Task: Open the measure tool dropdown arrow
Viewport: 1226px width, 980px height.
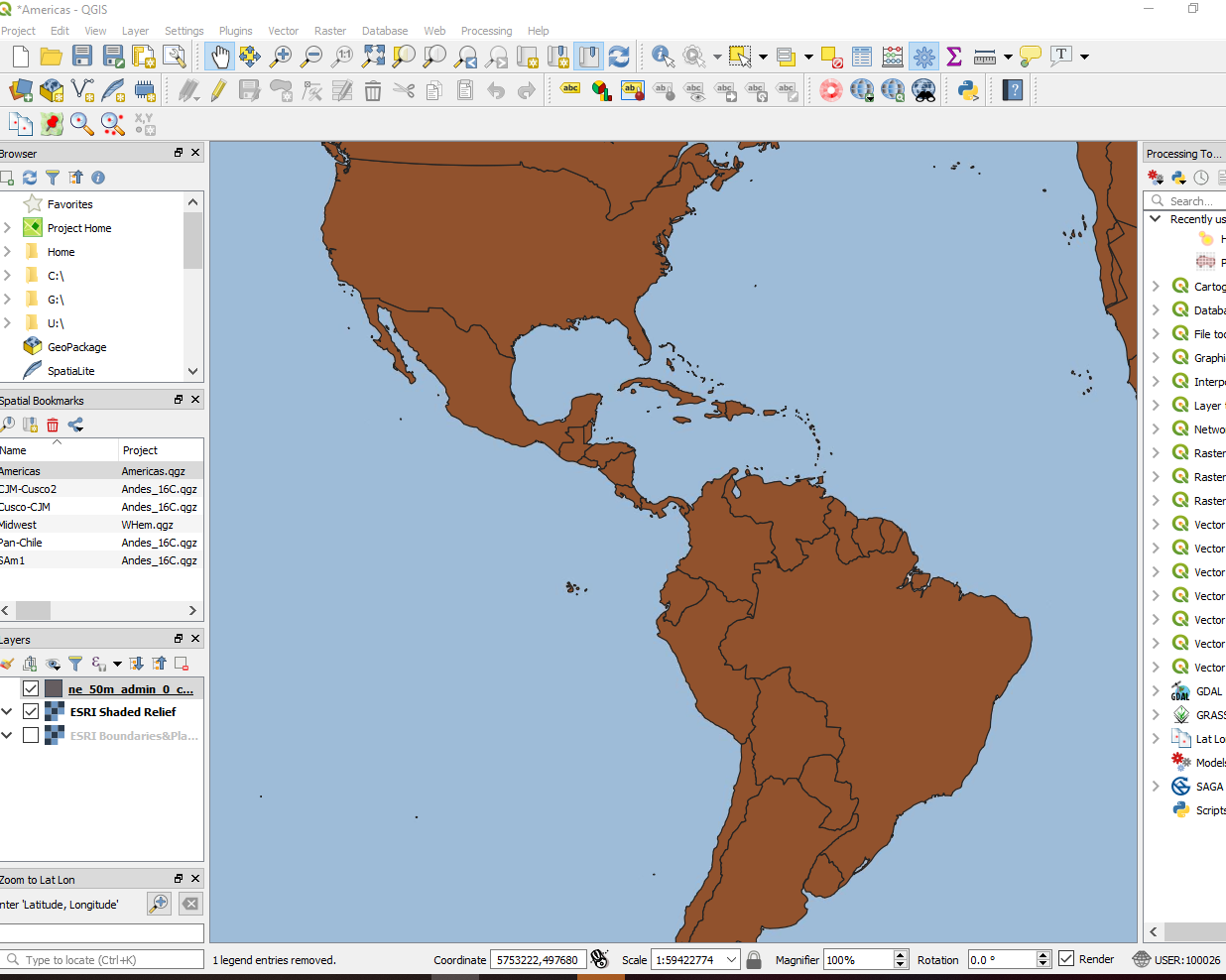Action: tap(1008, 57)
